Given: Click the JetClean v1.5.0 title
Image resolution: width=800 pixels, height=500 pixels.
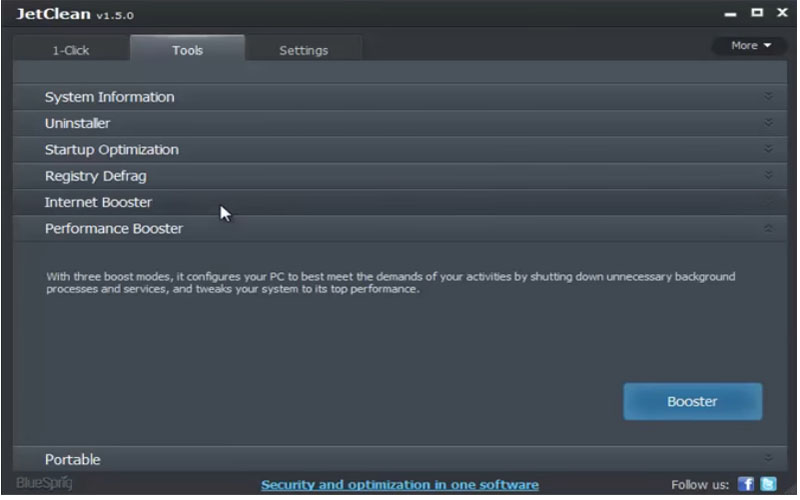Looking at the screenshot, I should point(75,14).
